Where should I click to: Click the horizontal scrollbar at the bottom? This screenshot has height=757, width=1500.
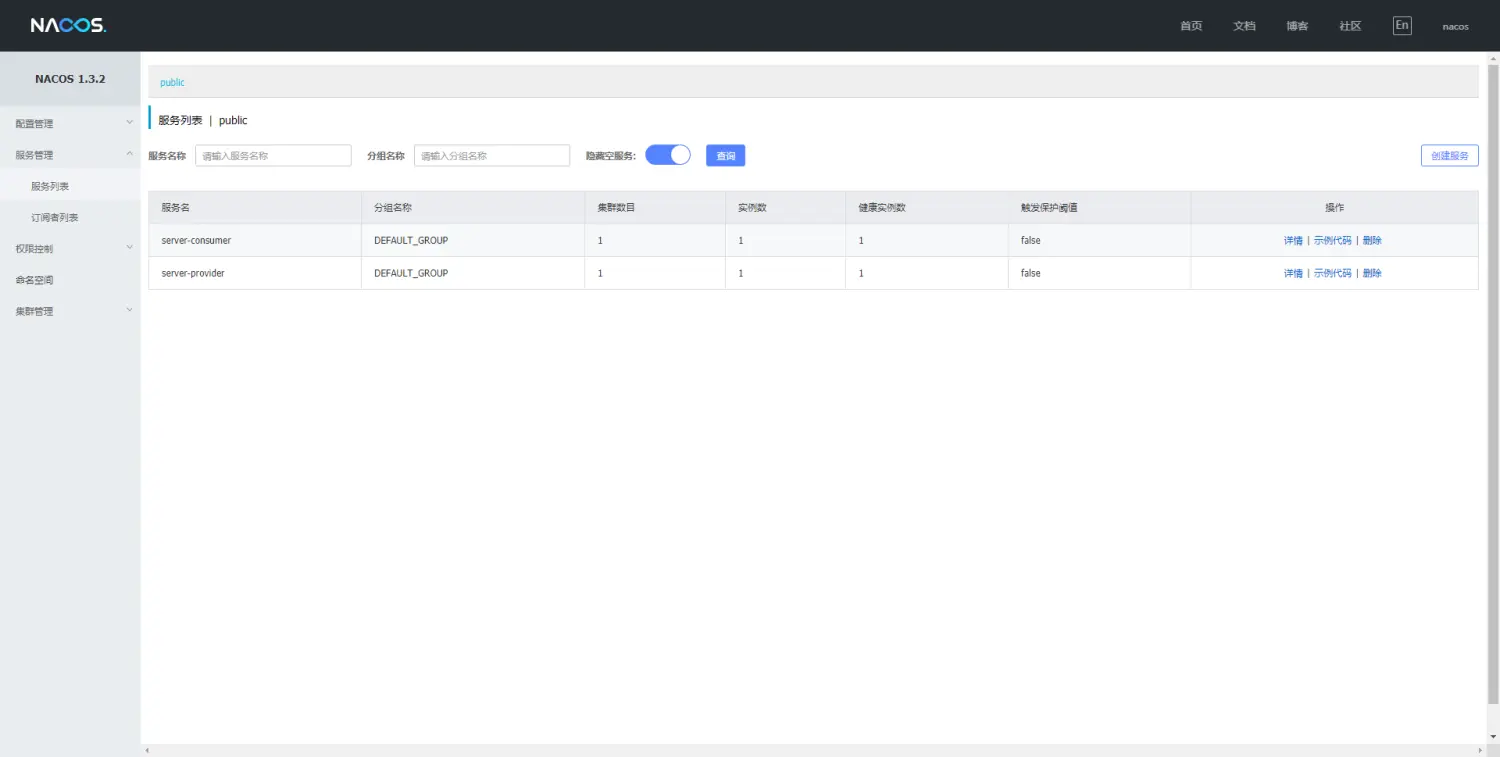point(813,750)
